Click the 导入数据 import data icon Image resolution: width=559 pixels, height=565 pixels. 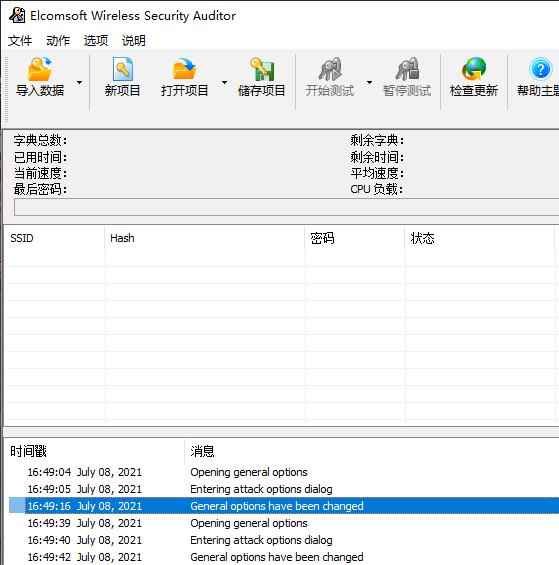point(40,69)
